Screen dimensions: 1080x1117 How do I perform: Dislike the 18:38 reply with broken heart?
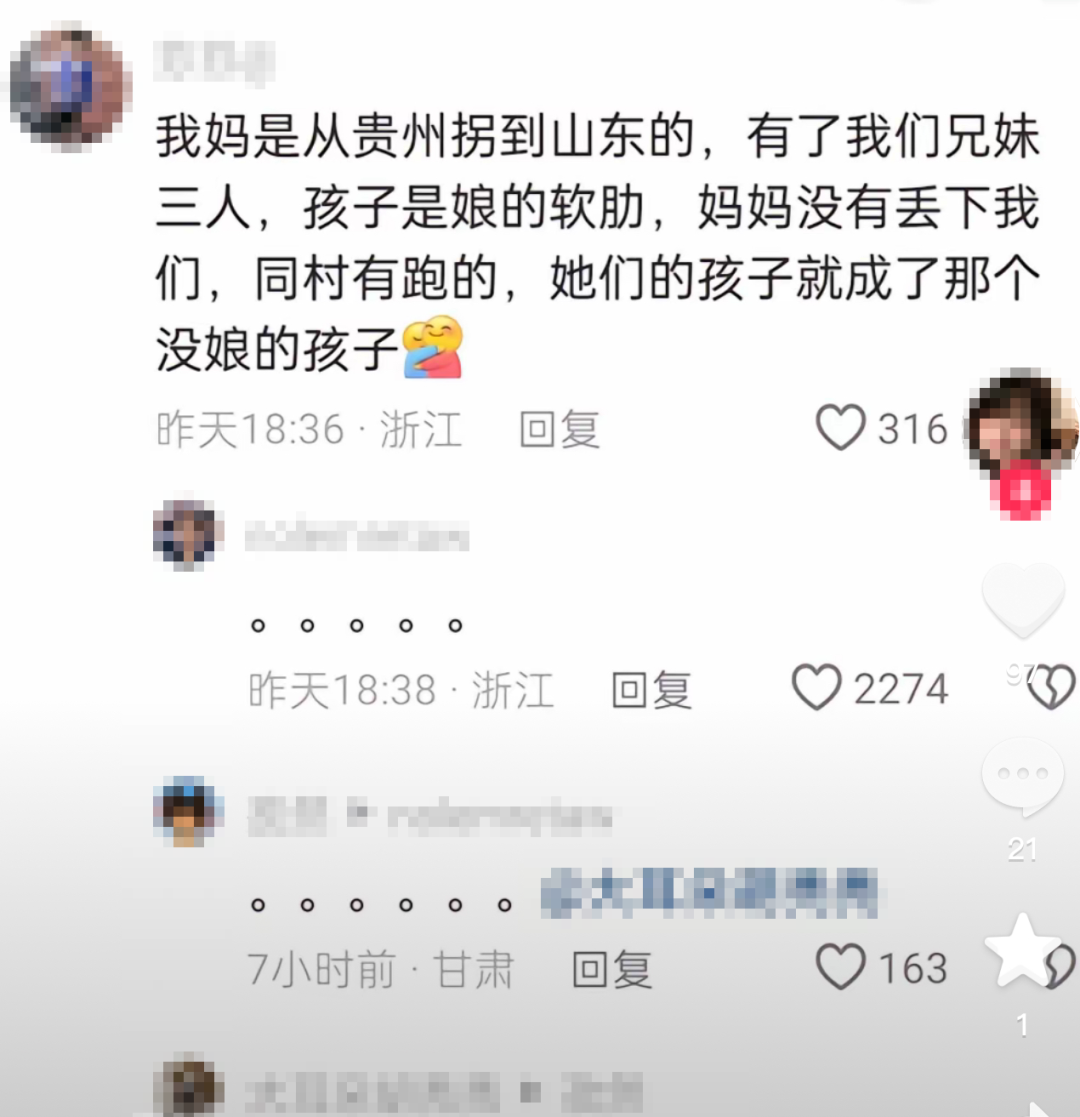coord(1054,687)
